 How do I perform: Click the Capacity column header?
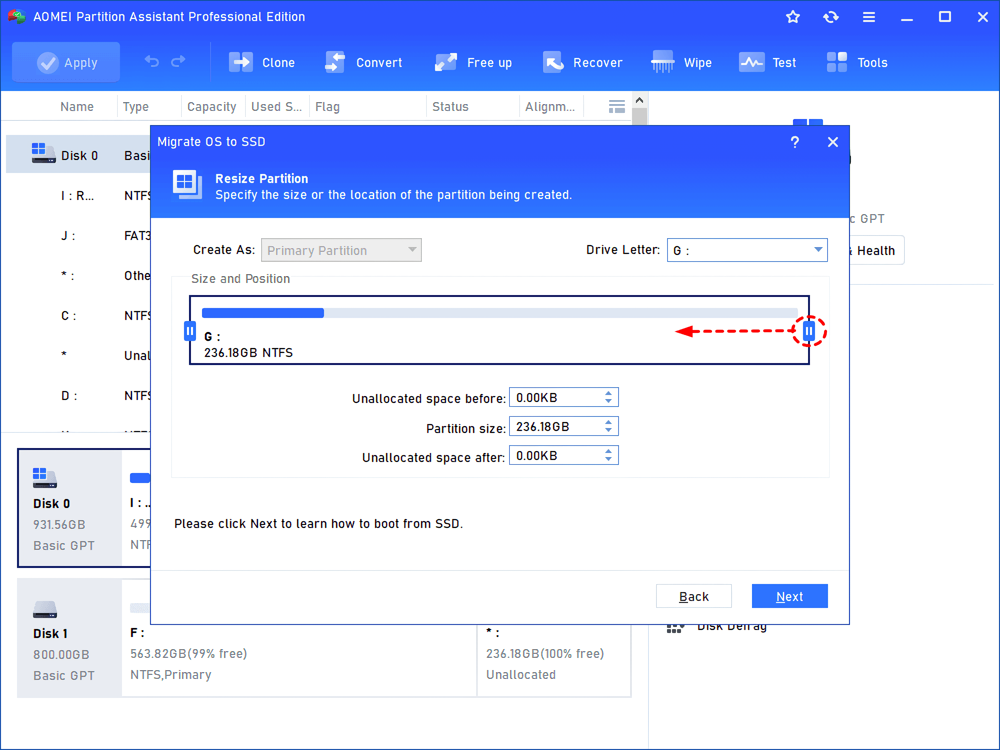click(212, 107)
